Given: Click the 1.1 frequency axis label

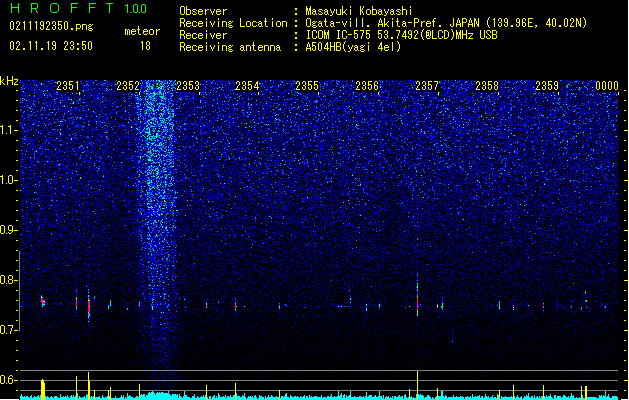Looking at the screenshot, I should 9,130.
